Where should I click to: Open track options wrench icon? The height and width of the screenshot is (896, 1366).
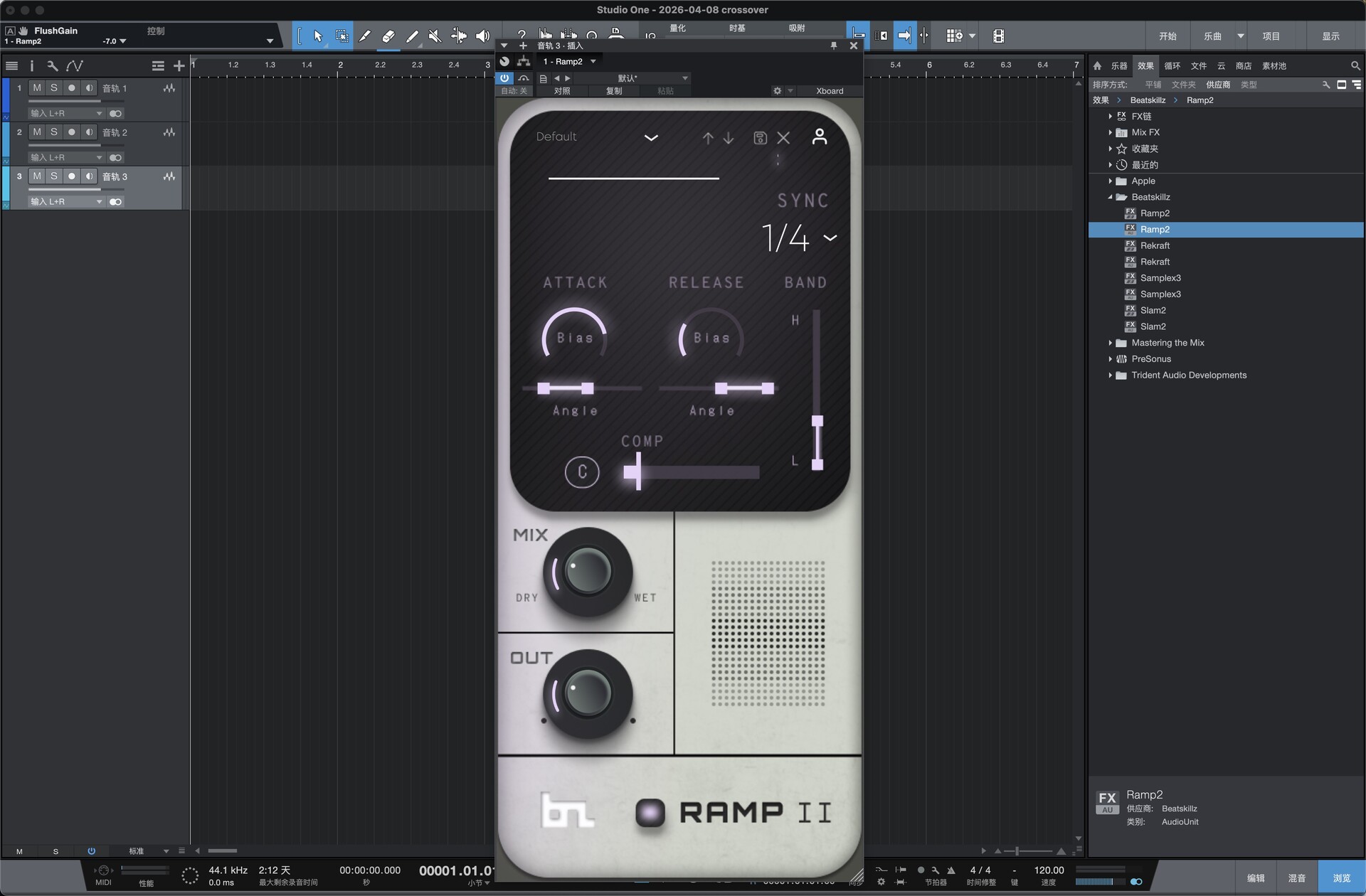click(52, 66)
